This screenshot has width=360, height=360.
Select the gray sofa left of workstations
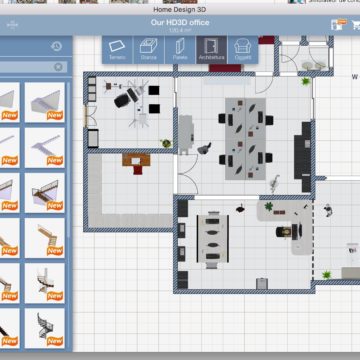click(x=186, y=134)
